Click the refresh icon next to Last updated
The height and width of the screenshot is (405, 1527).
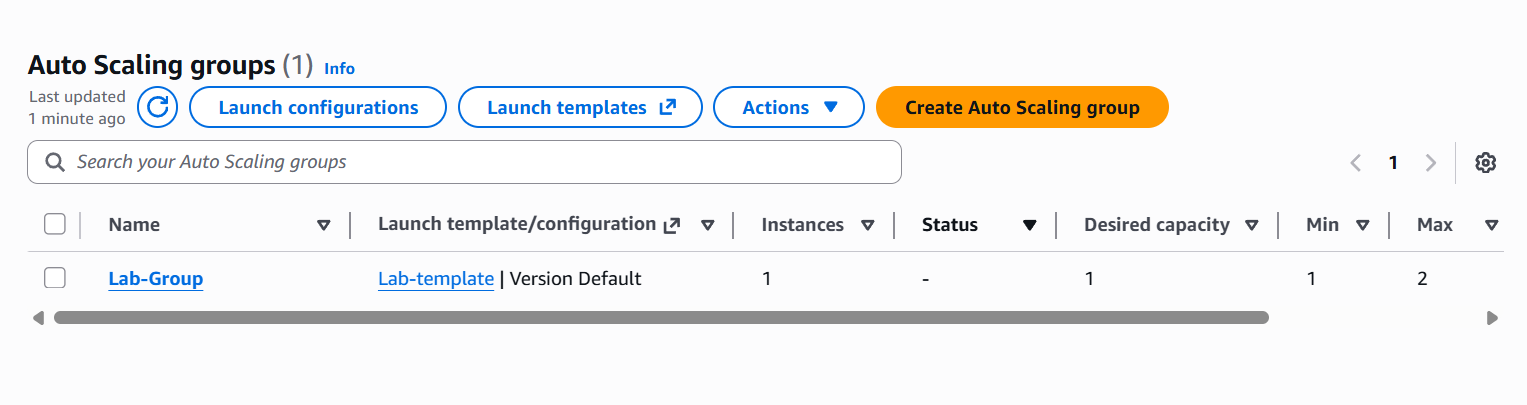157,107
